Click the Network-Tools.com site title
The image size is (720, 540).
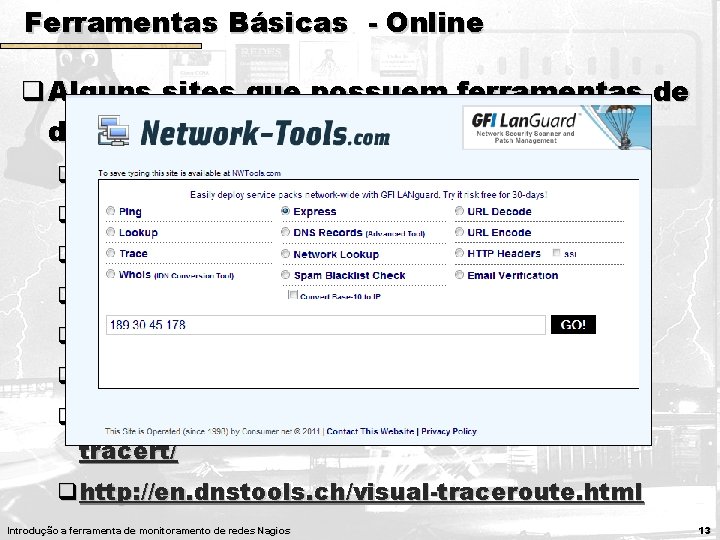265,133
